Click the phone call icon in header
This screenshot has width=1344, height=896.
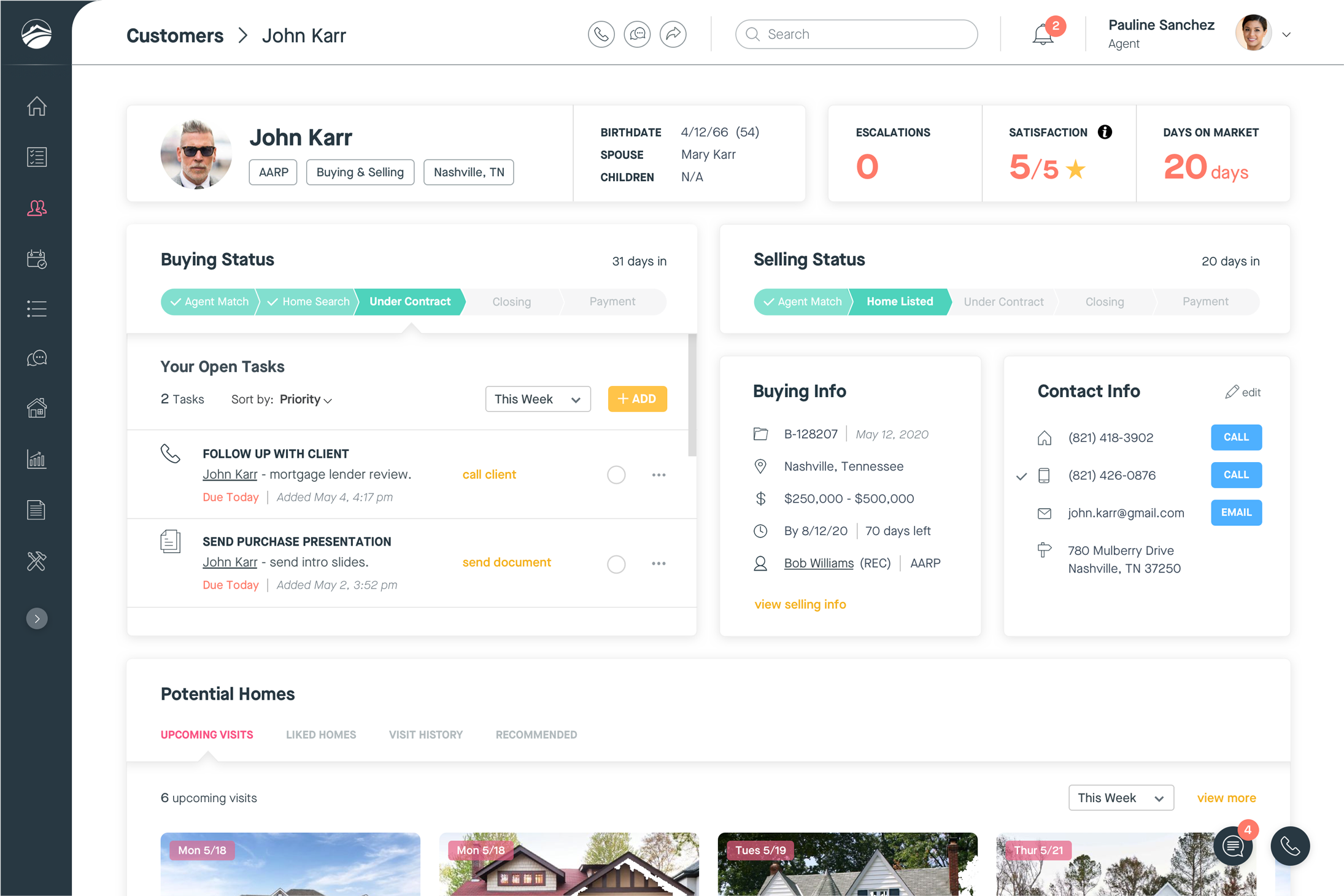pos(601,34)
